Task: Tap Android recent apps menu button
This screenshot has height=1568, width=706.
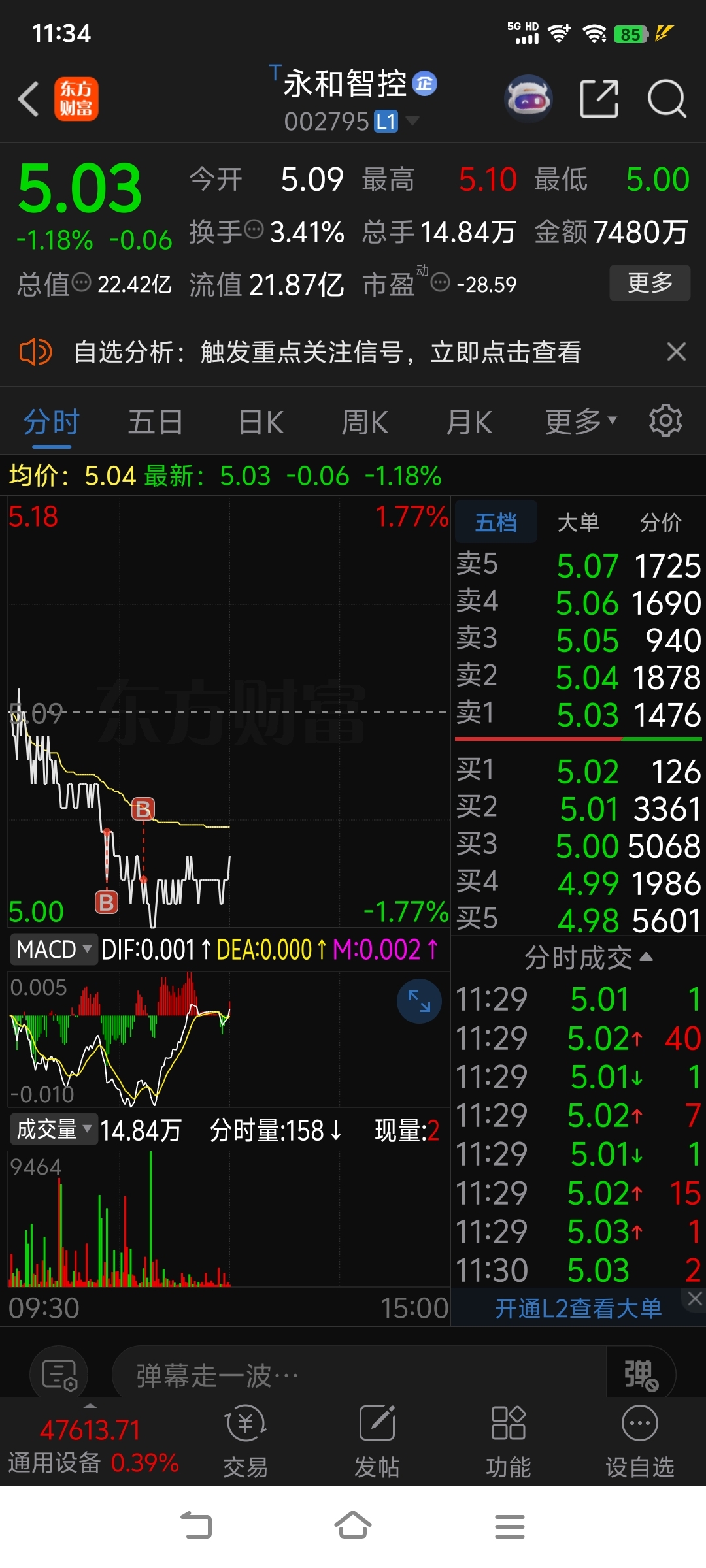Action: (x=510, y=1526)
